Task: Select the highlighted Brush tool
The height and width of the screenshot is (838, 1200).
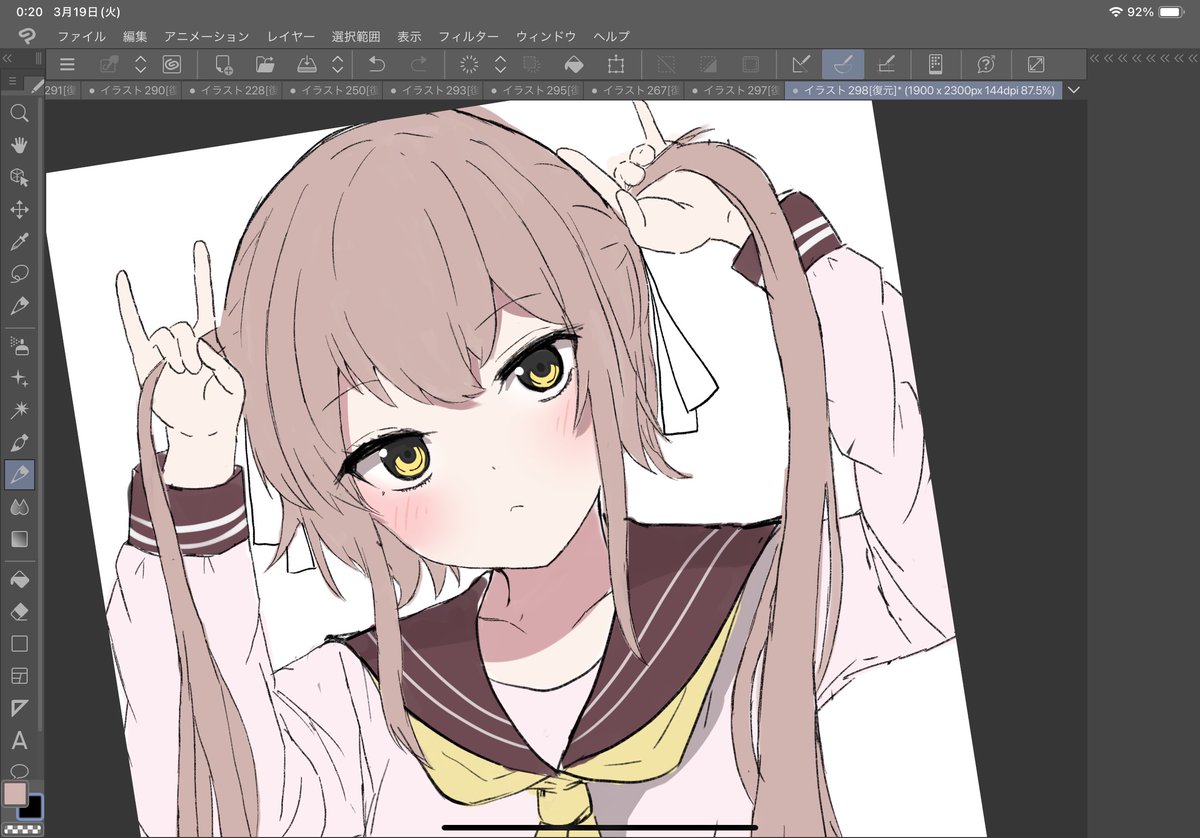Action: pyautogui.click(x=19, y=475)
